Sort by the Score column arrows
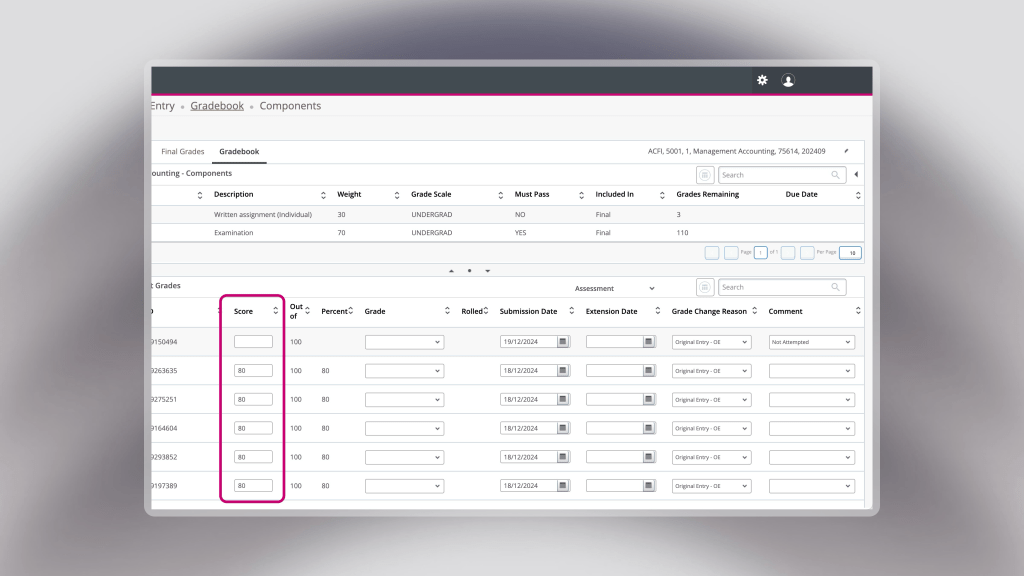Viewport: 1024px width, 576px height. pos(276,311)
